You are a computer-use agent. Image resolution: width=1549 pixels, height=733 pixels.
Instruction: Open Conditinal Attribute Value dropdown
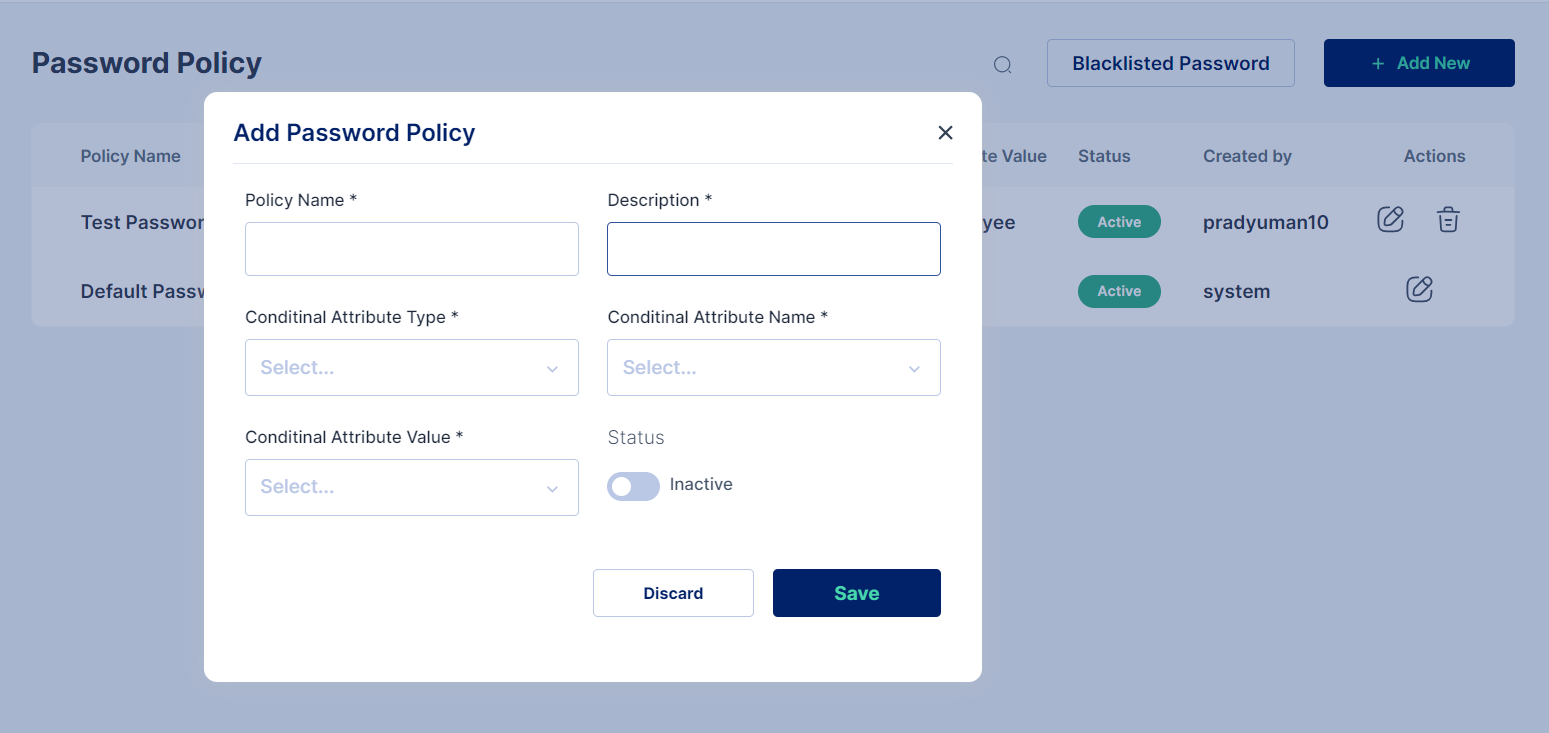411,487
